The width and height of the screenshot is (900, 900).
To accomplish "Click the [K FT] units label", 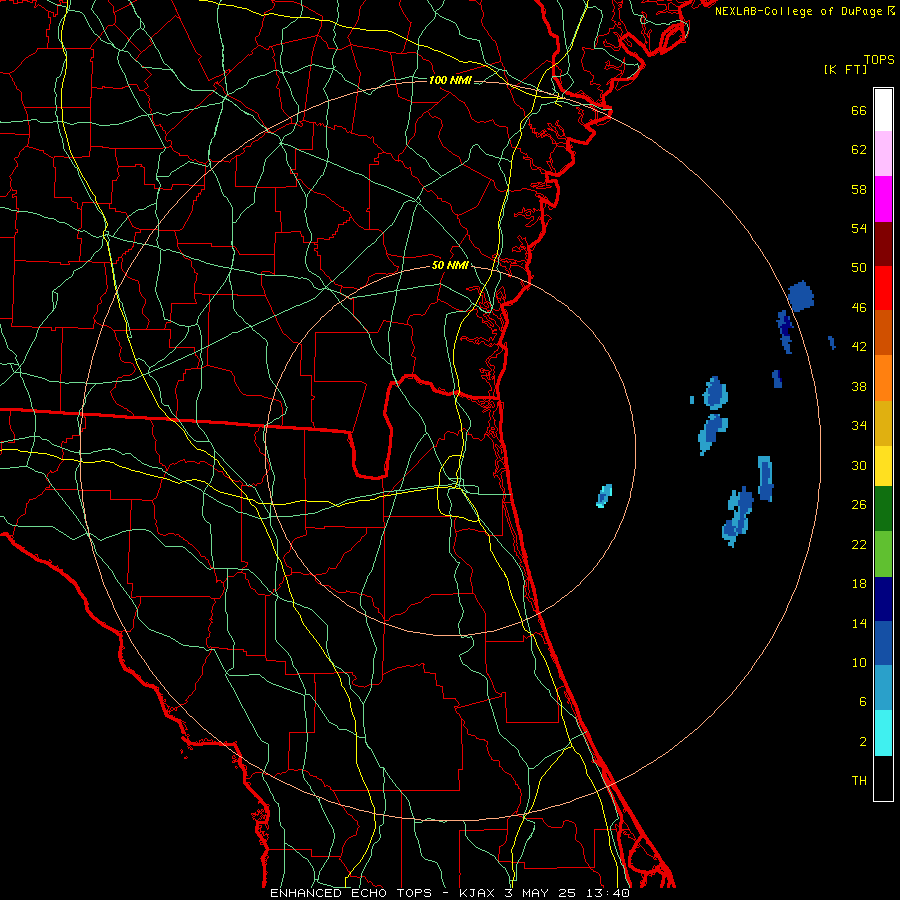I will 845,69.
